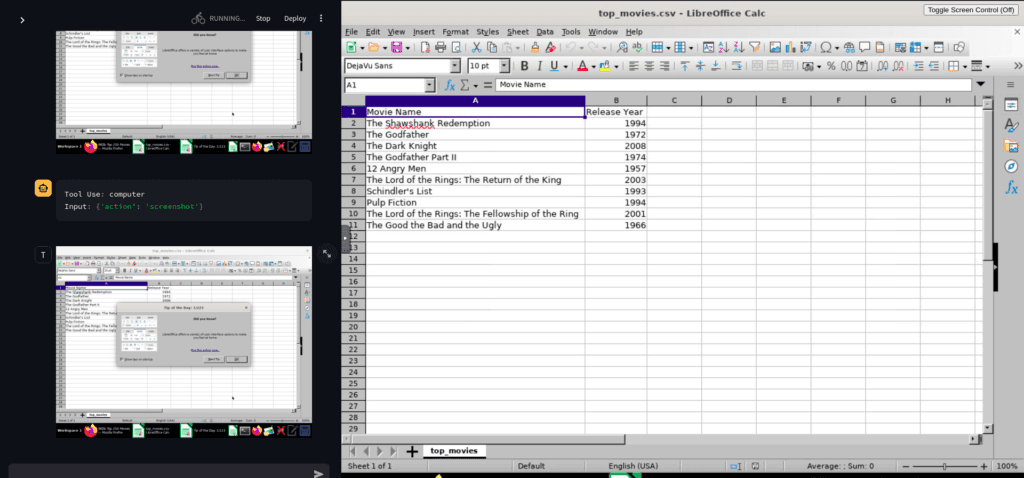Click the Export as PDF icon
Image resolution: width=1024 pixels, height=478 pixels.
tap(425, 47)
